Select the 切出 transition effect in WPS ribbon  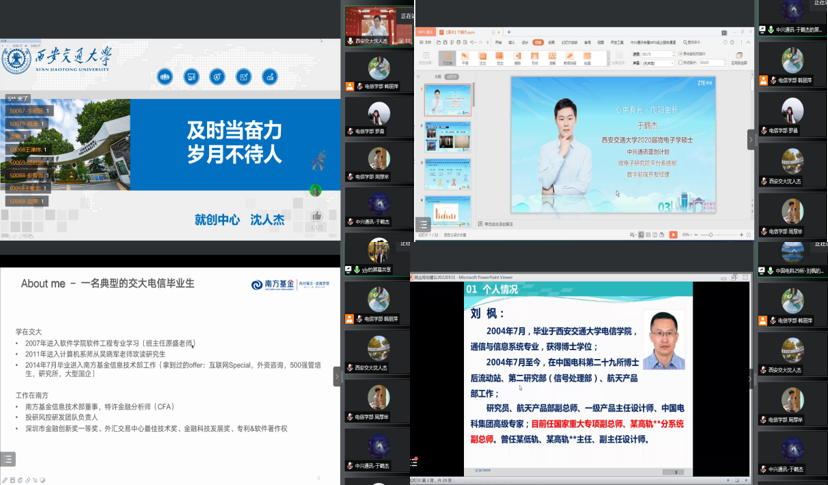(x=500, y=58)
